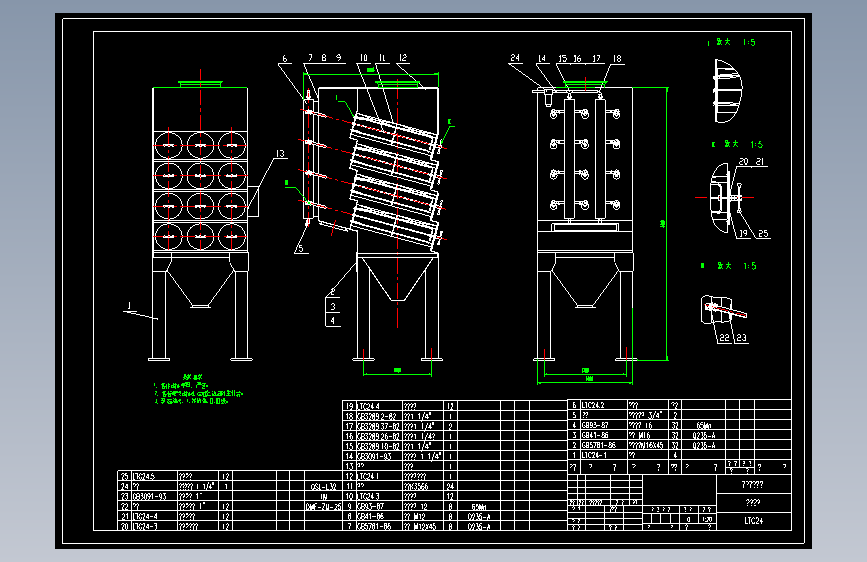This screenshot has height=562, width=867.
Task: Click callout 21 in the middle detail view
Action: (x=760, y=162)
